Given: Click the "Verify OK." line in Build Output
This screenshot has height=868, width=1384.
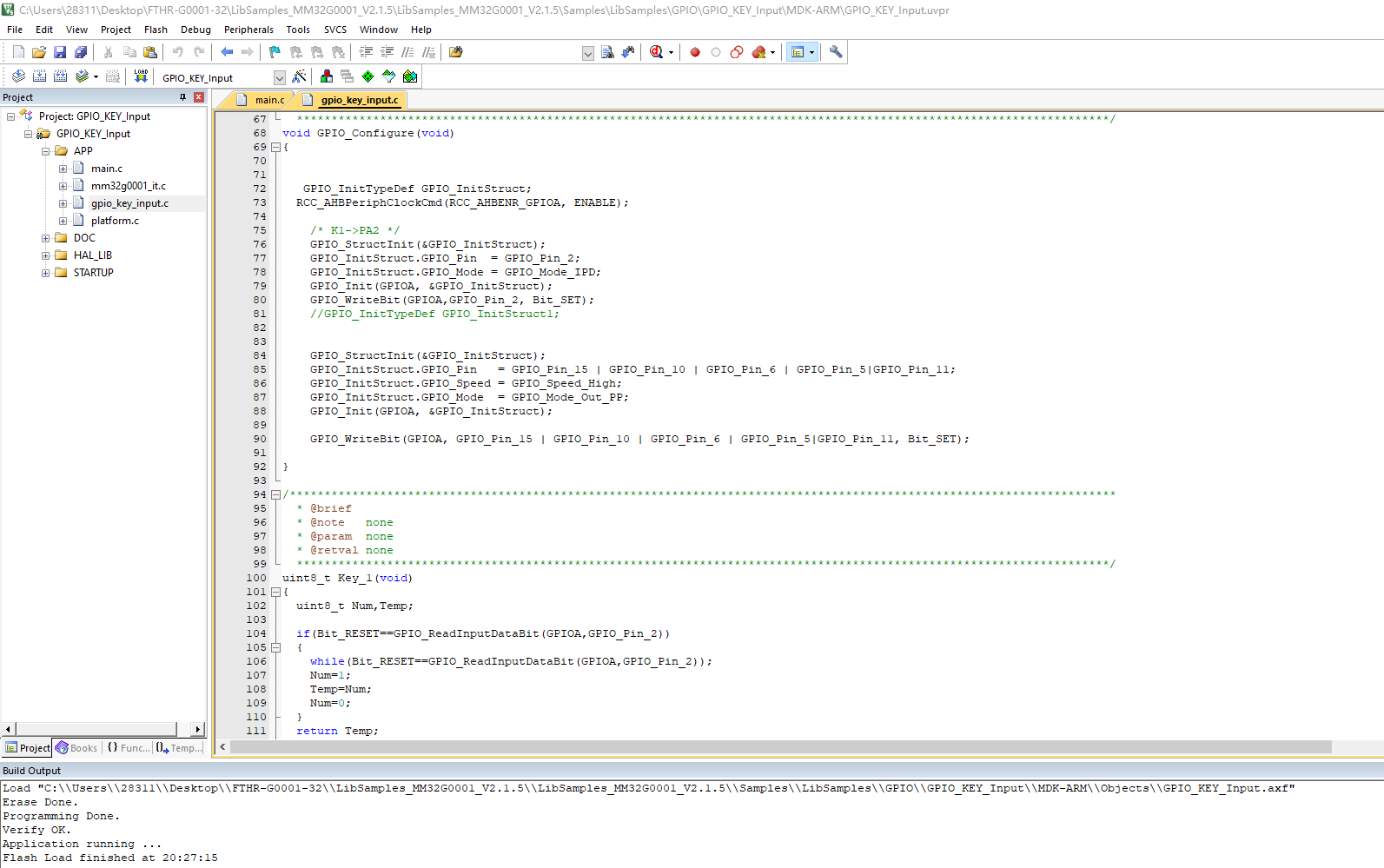Looking at the screenshot, I should pos(36,830).
